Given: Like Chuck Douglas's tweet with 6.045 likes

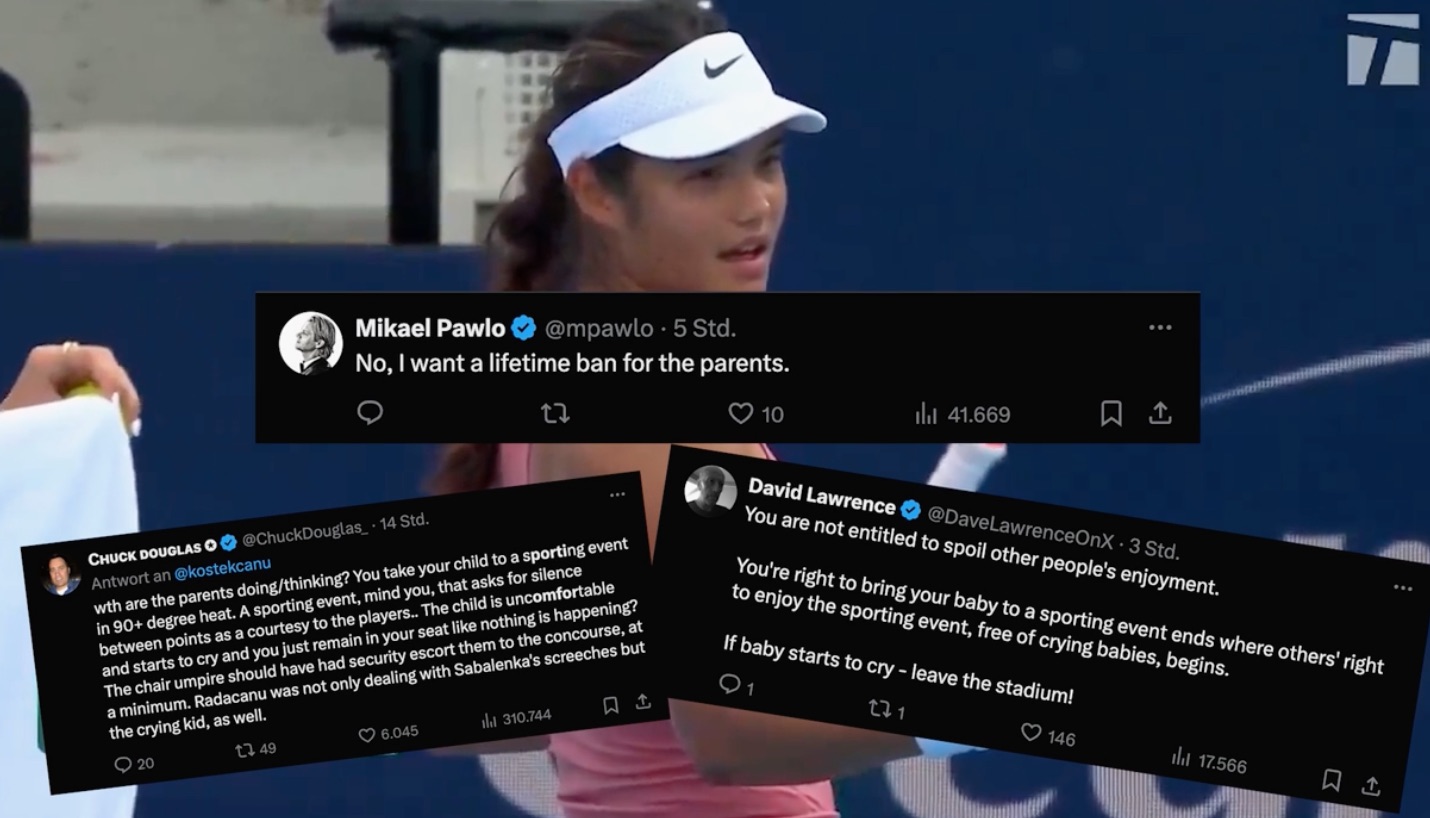Looking at the screenshot, I should (x=367, y=735).
